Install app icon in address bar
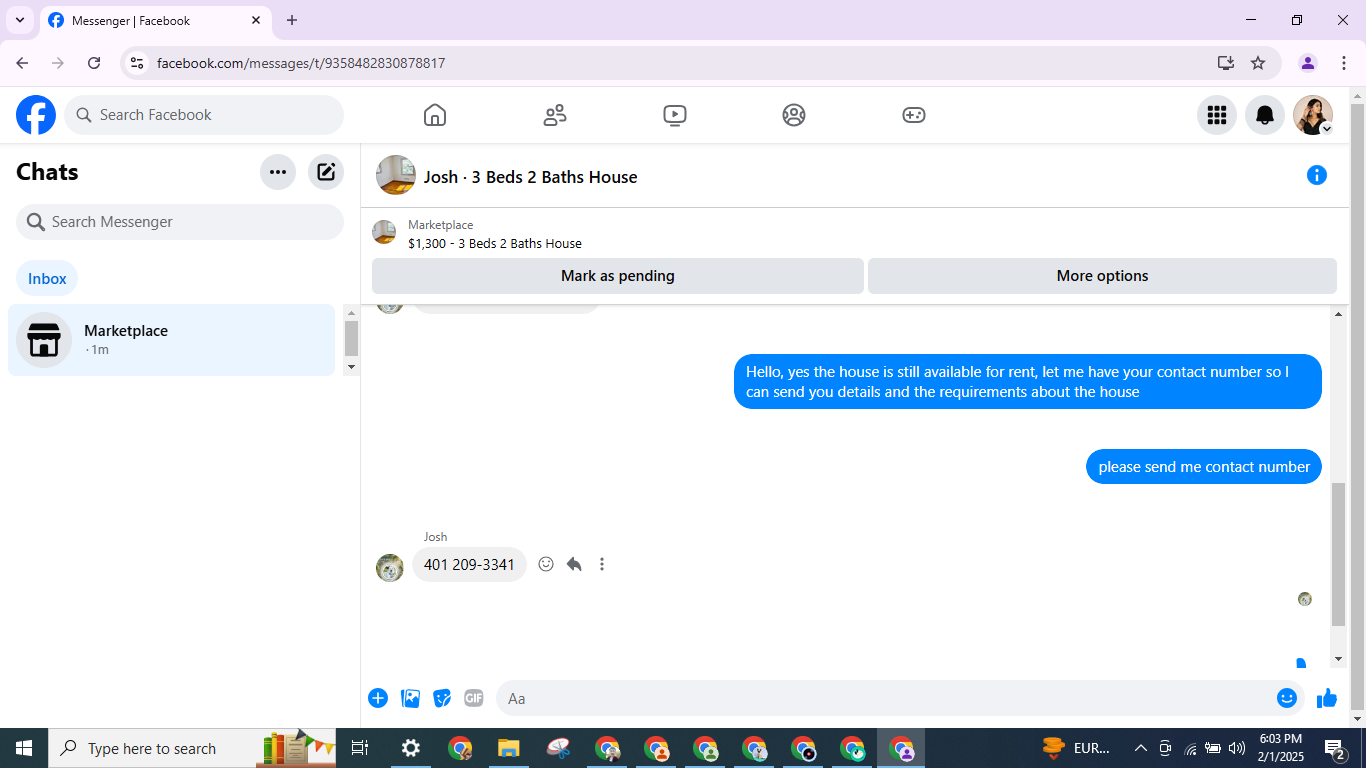Screen dimensions: 1366x768 pos(1226,63)
